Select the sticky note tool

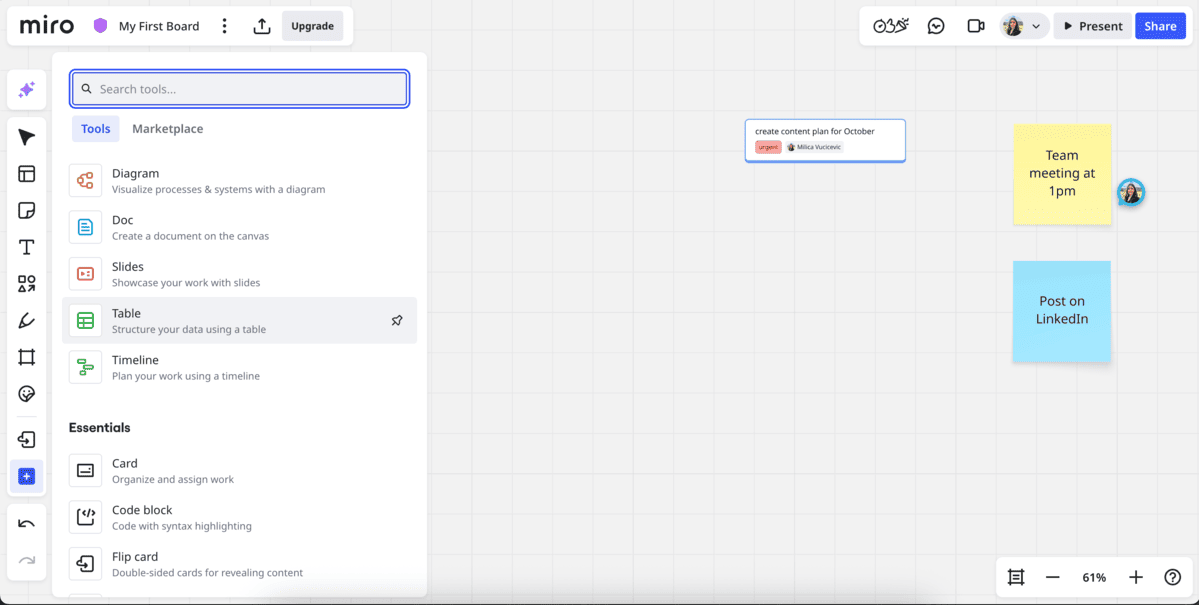(27, 211)
